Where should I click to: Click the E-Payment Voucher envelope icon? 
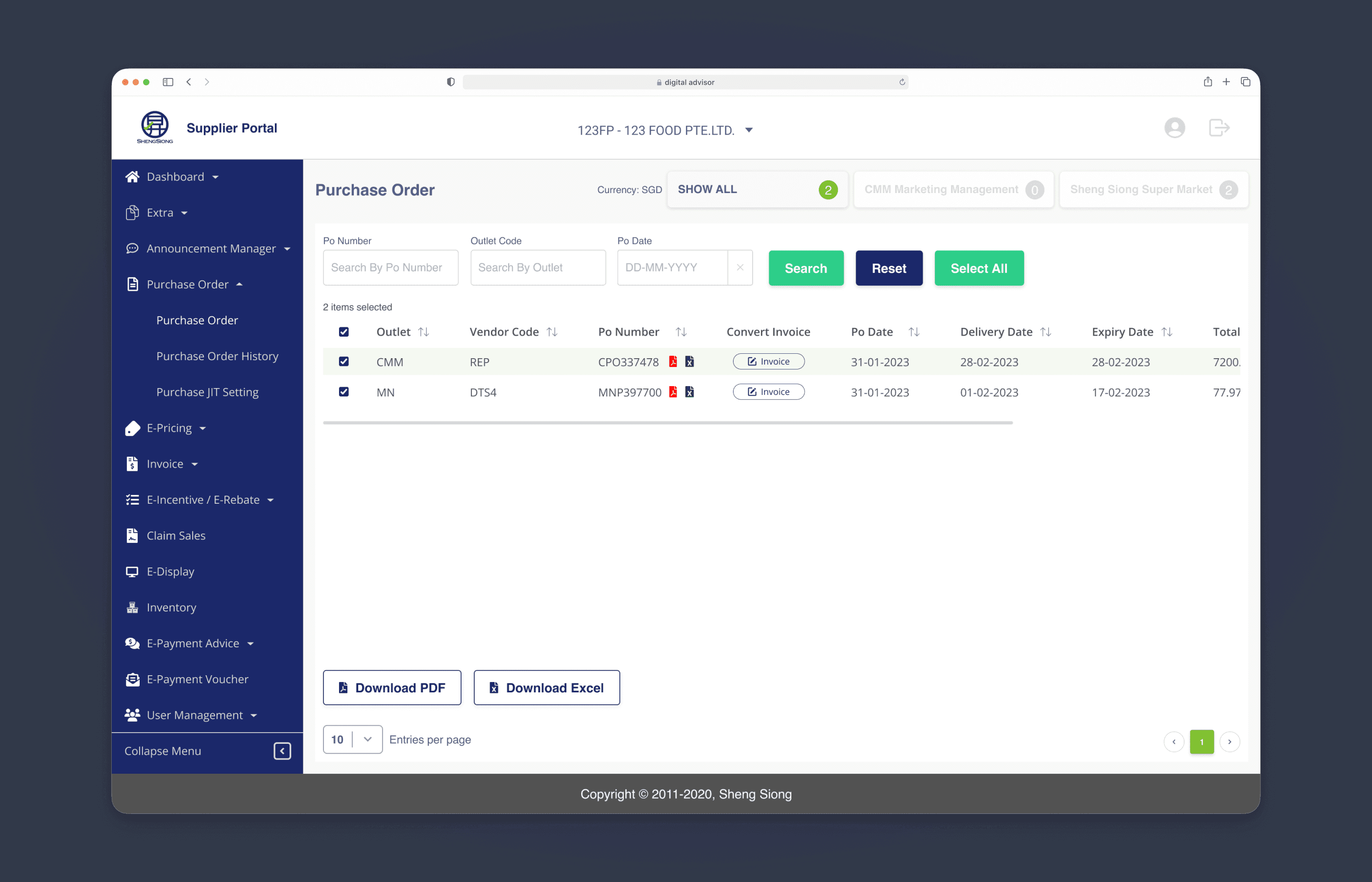click(x=132, y=679)
